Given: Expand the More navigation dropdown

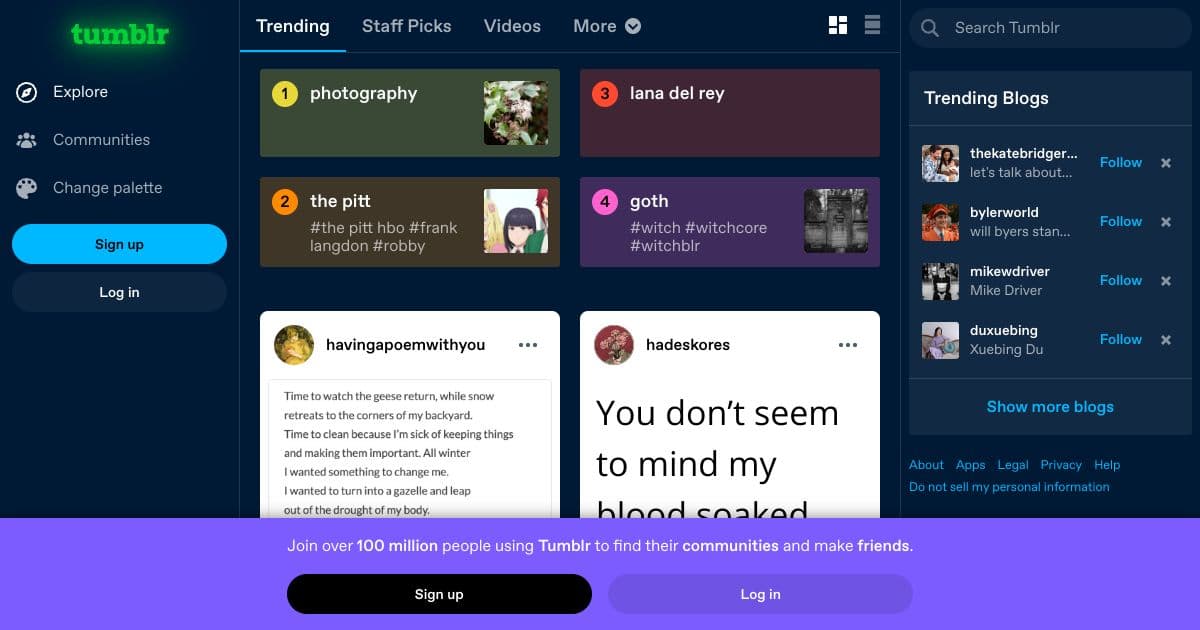Looking at the screenshot, I should tap(606, 26).
